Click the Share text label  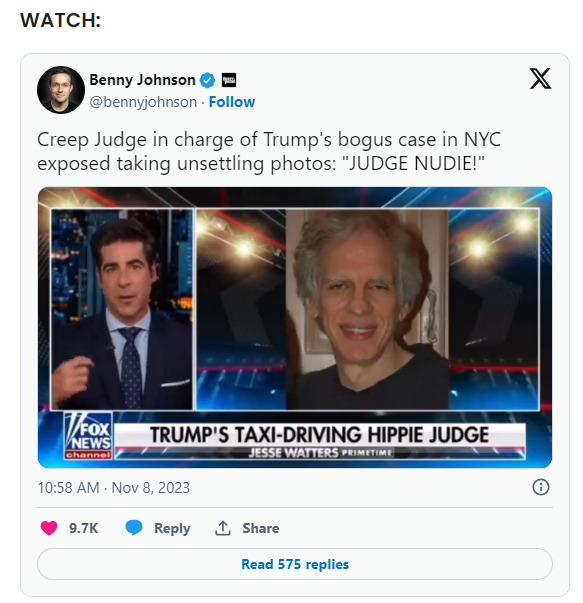point(260,528)
